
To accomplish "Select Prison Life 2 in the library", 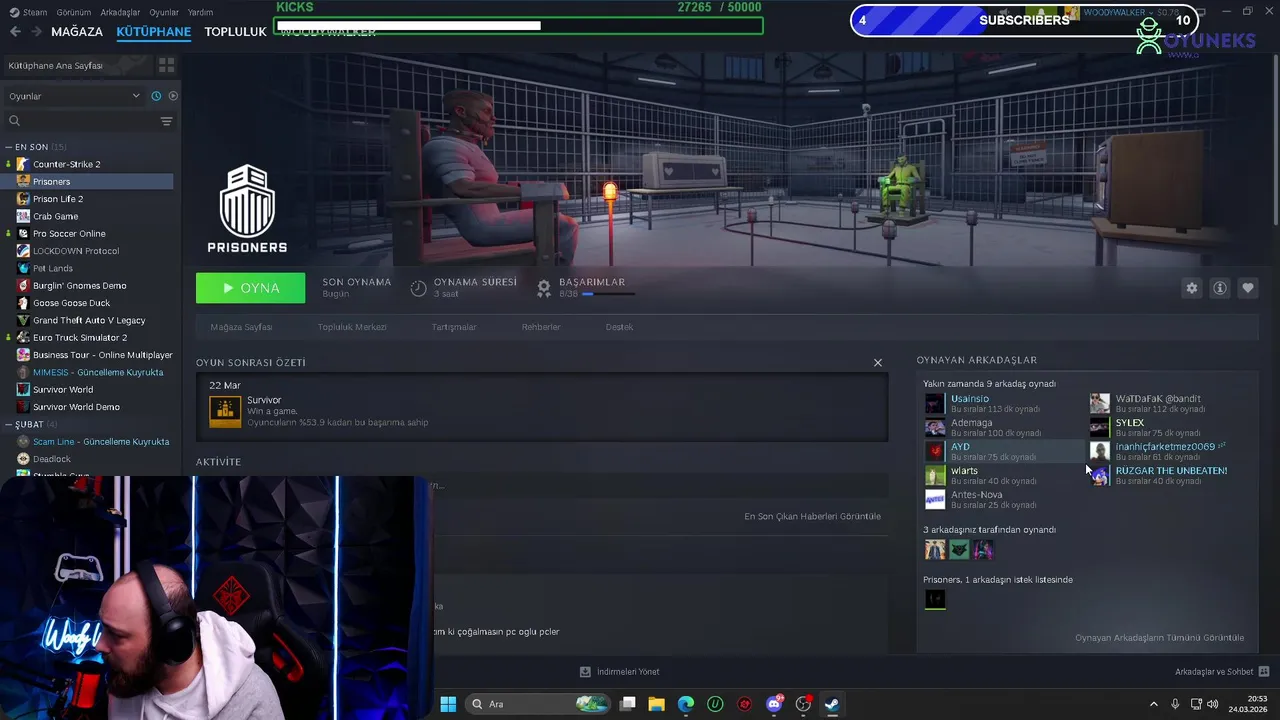I will click(58, 199).
